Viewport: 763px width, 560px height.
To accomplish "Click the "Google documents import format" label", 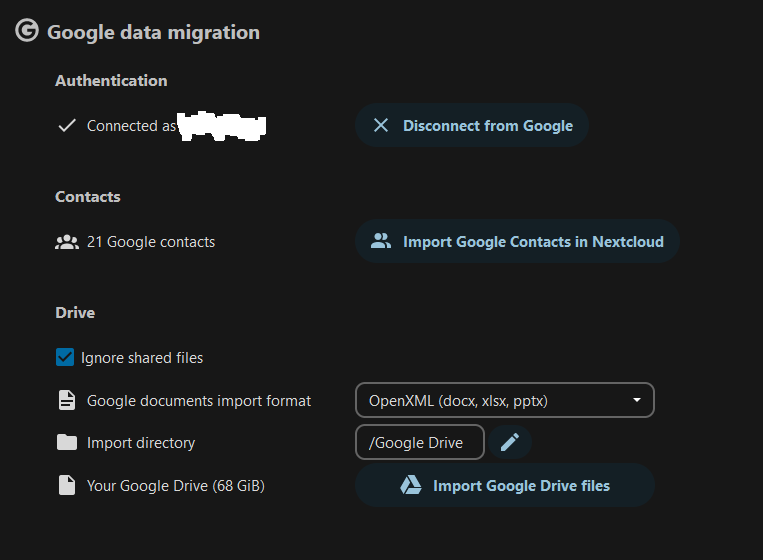I will [x=199, y=401].
